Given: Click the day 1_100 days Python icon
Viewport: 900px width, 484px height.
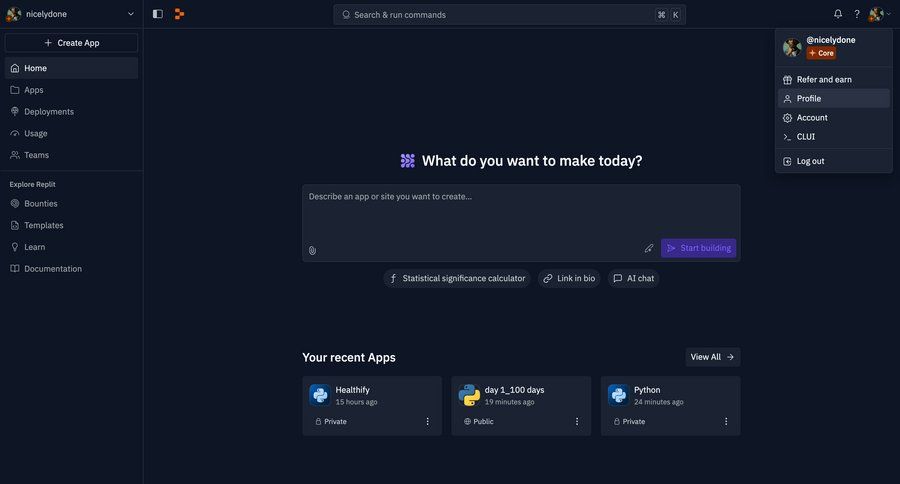Looking at the screenshot, I should 469,395.
